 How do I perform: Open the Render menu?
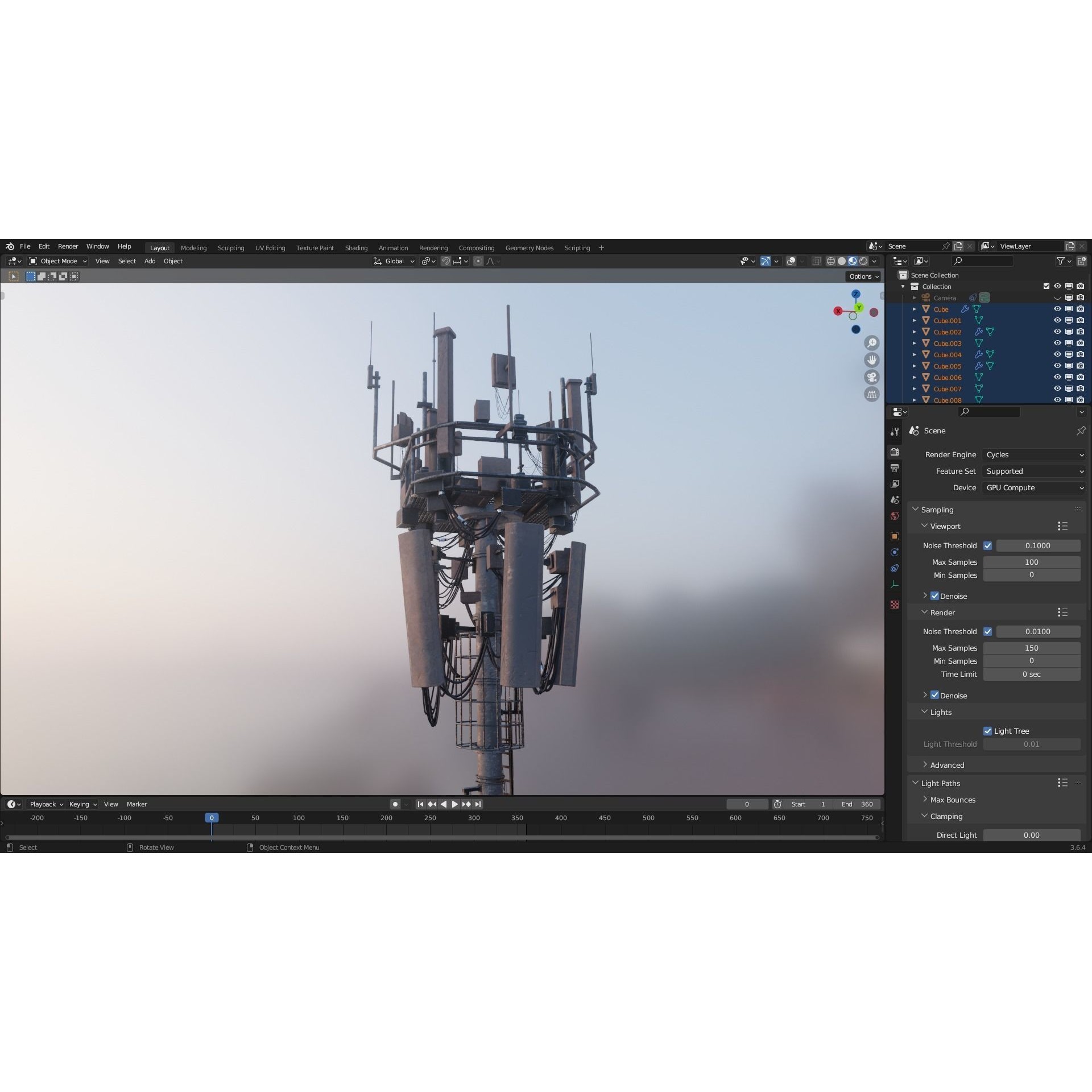coord(68,246)
